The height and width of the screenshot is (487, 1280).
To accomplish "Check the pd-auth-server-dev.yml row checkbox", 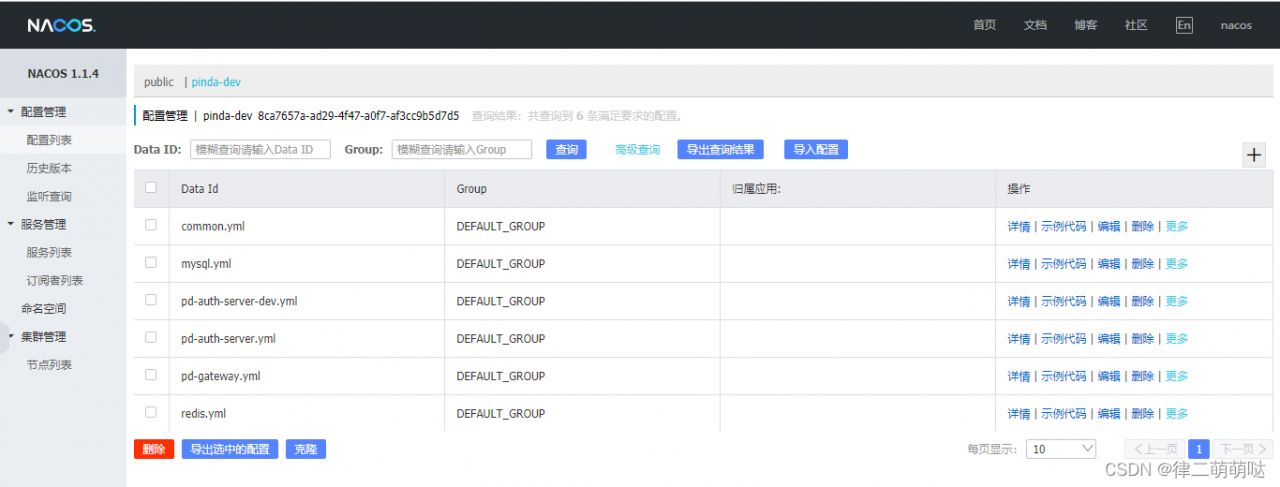I will (x=151, y=299).
